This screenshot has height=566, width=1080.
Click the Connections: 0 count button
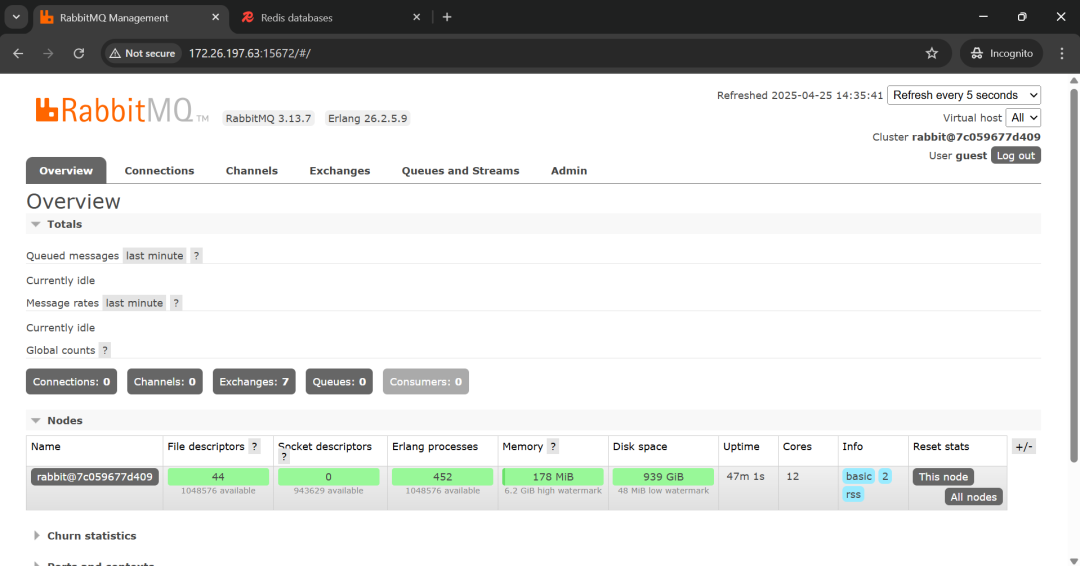coord(72,381)
